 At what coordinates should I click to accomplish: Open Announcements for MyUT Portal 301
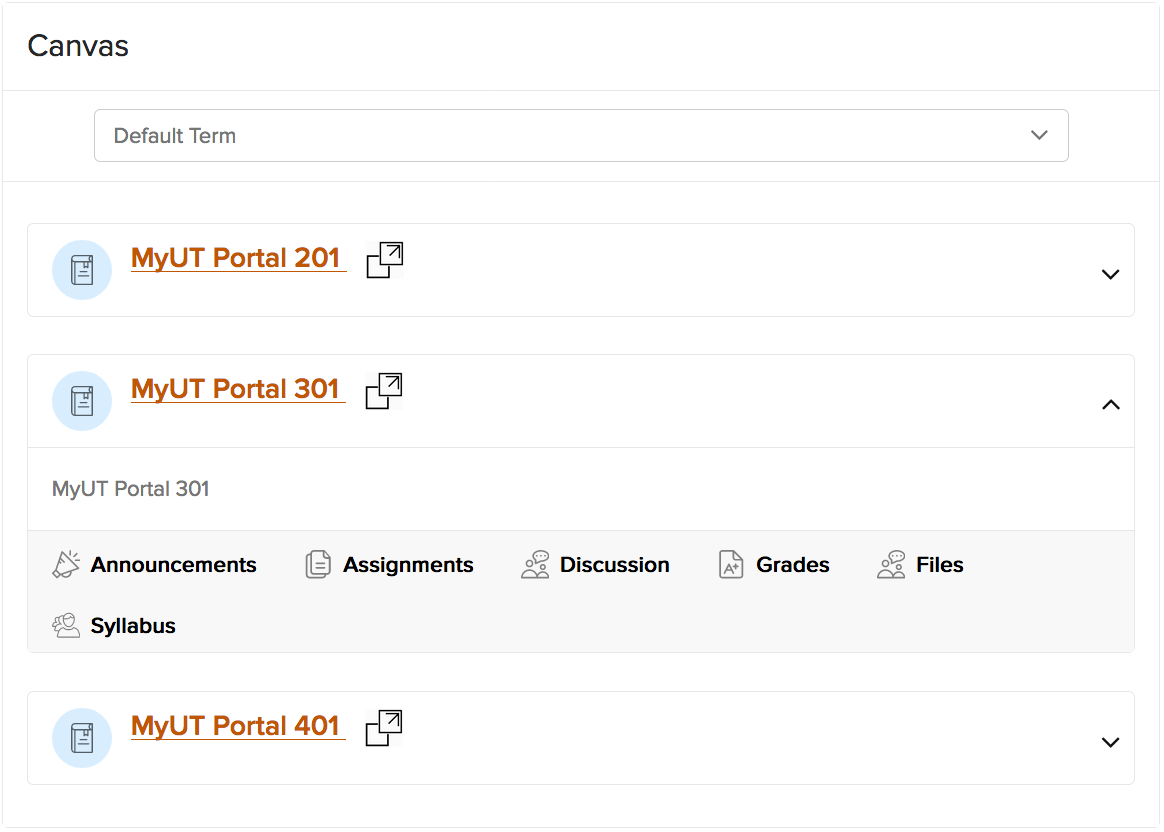pyautogui.click(x=65, y=563)
